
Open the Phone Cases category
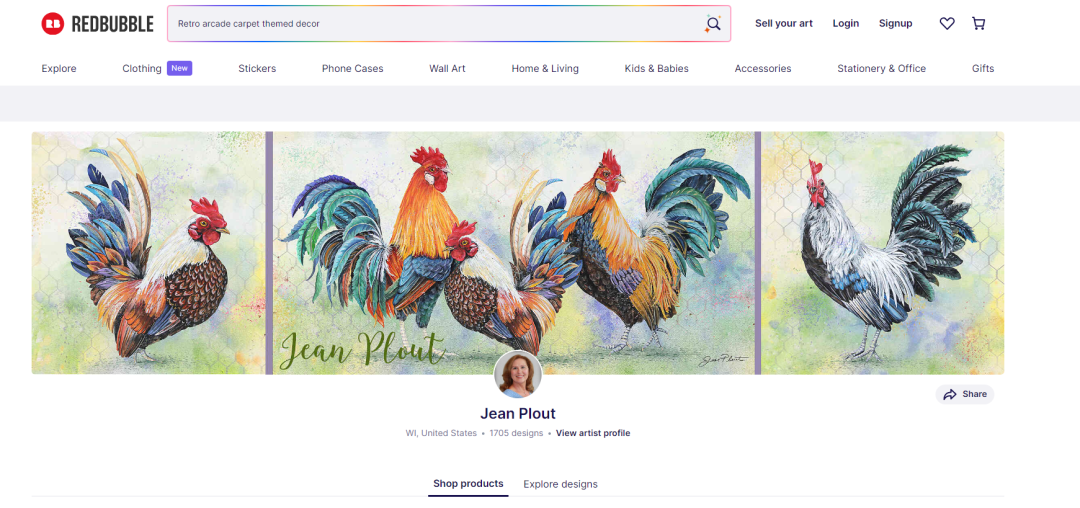click(x=353, y=69)
